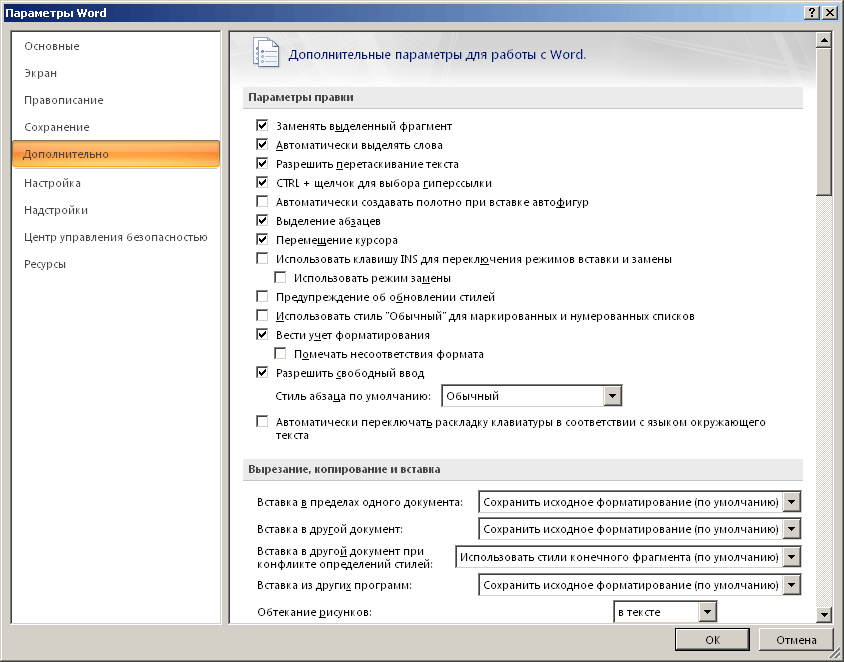This screenshot has width=844, height=662.
Task: Uncheck Заменять выделенный фрагмент
Action: (x=262, y=126)
